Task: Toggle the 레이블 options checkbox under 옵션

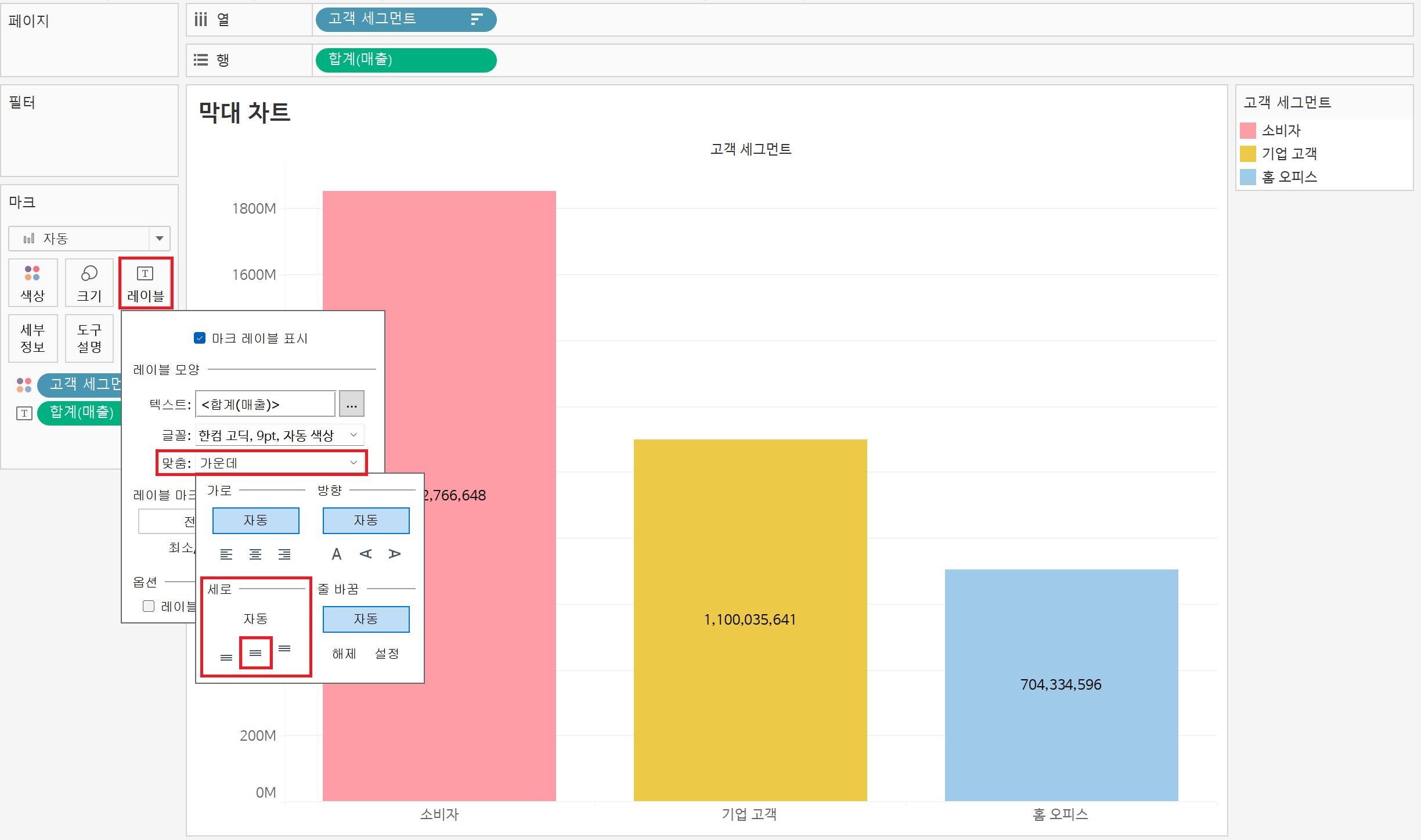Action: point(149,606)
